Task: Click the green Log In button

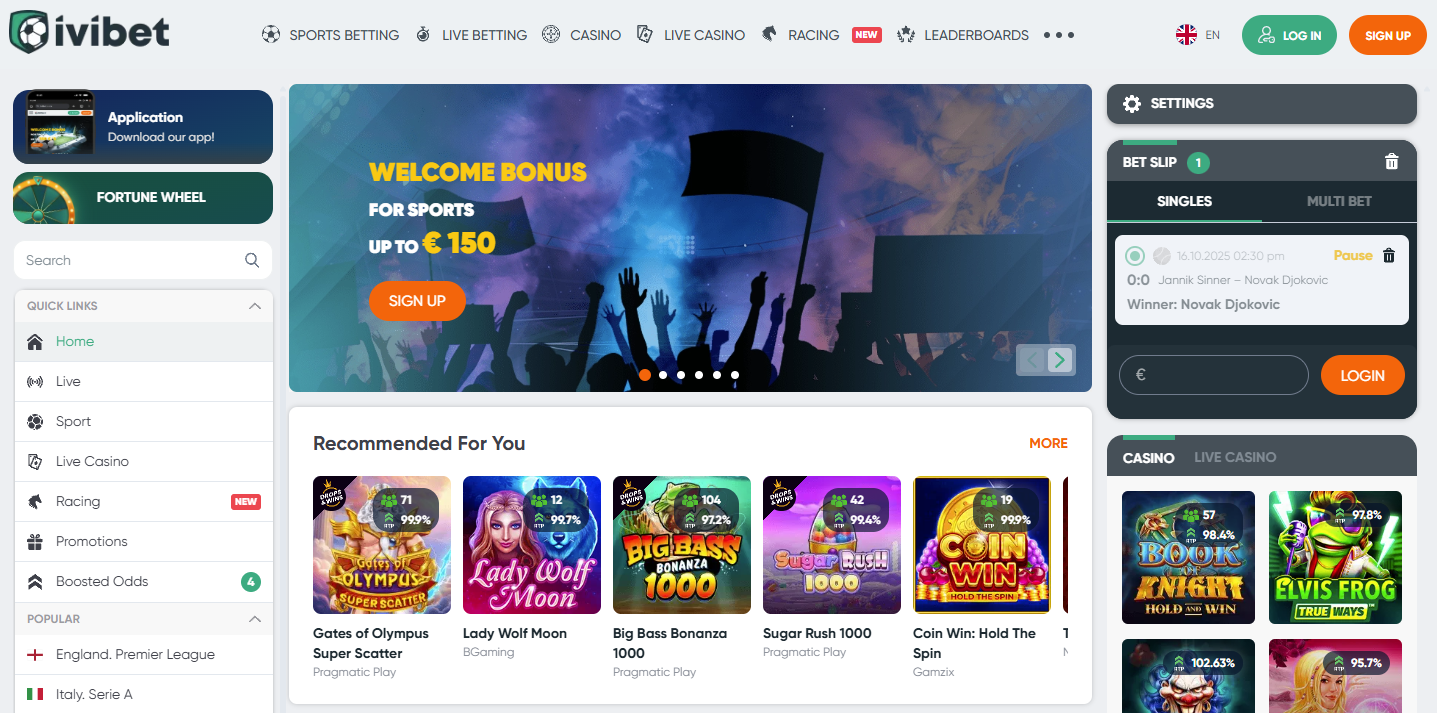Action: [x=1289, y=35]
